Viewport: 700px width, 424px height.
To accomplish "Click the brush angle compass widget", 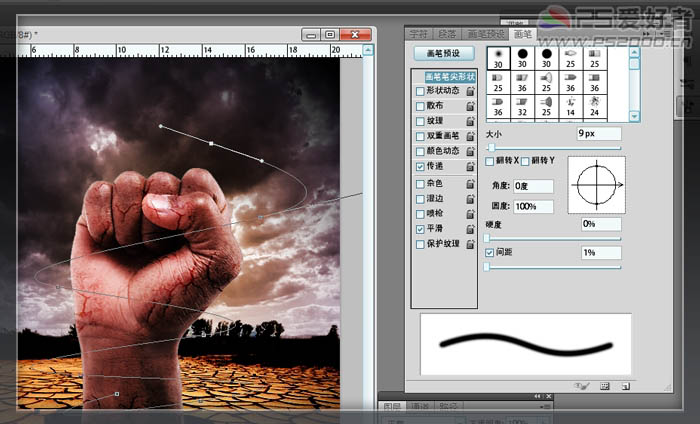I will pos(596,184).
